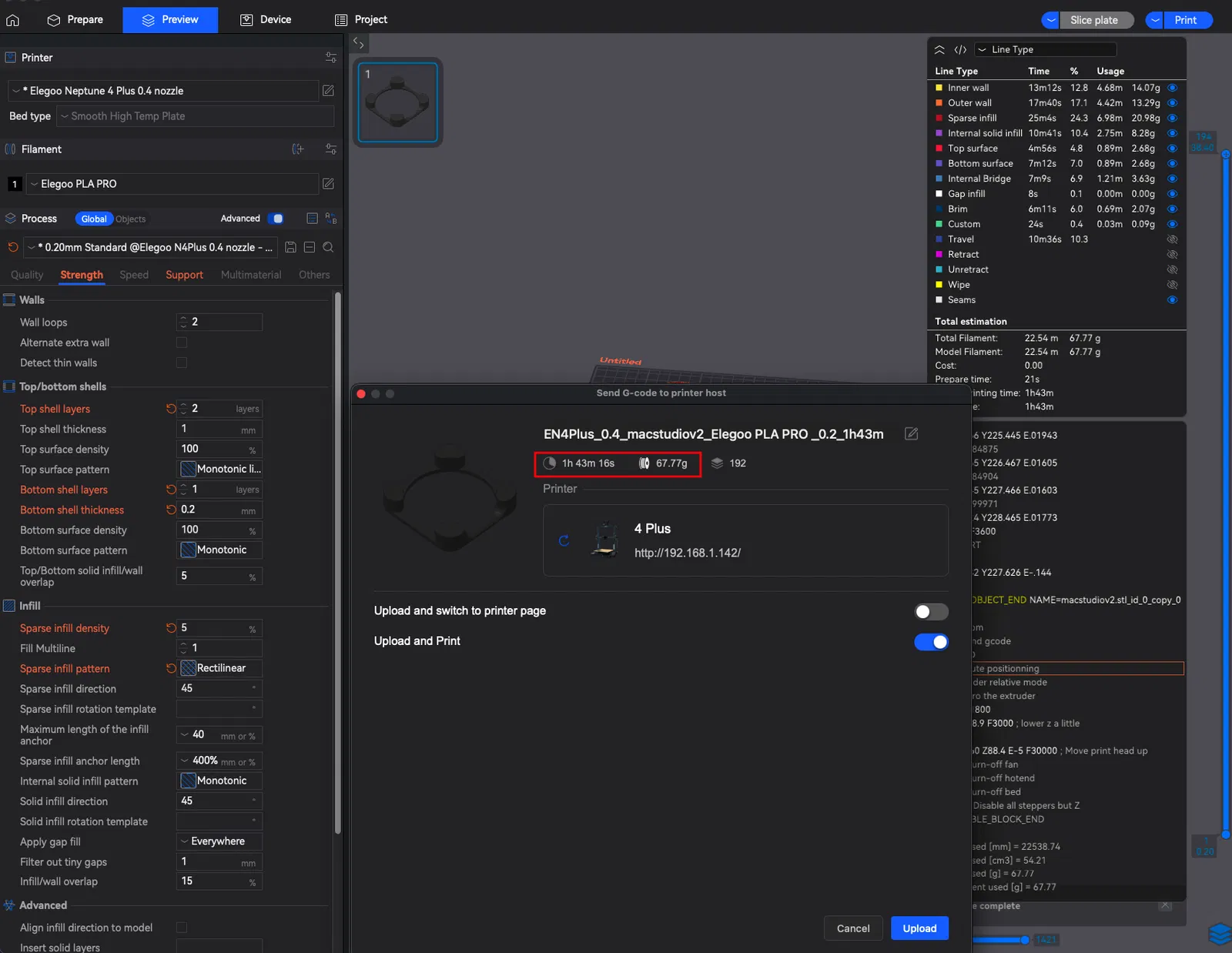Image resolution: width=1232 pixels, height=953 pixels.
Task: Save the process preset
Action: [x=290, y=247]
